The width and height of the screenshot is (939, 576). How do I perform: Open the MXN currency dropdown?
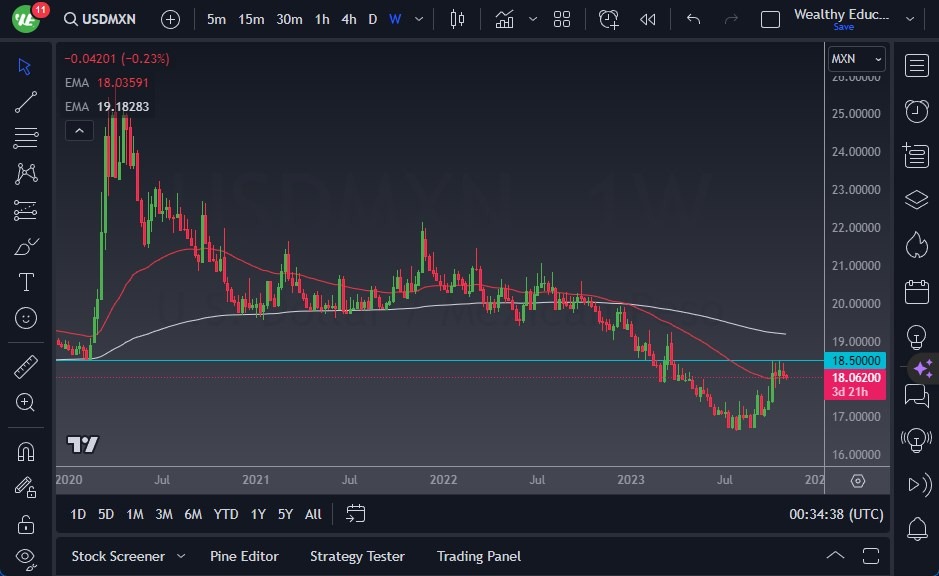856,59
